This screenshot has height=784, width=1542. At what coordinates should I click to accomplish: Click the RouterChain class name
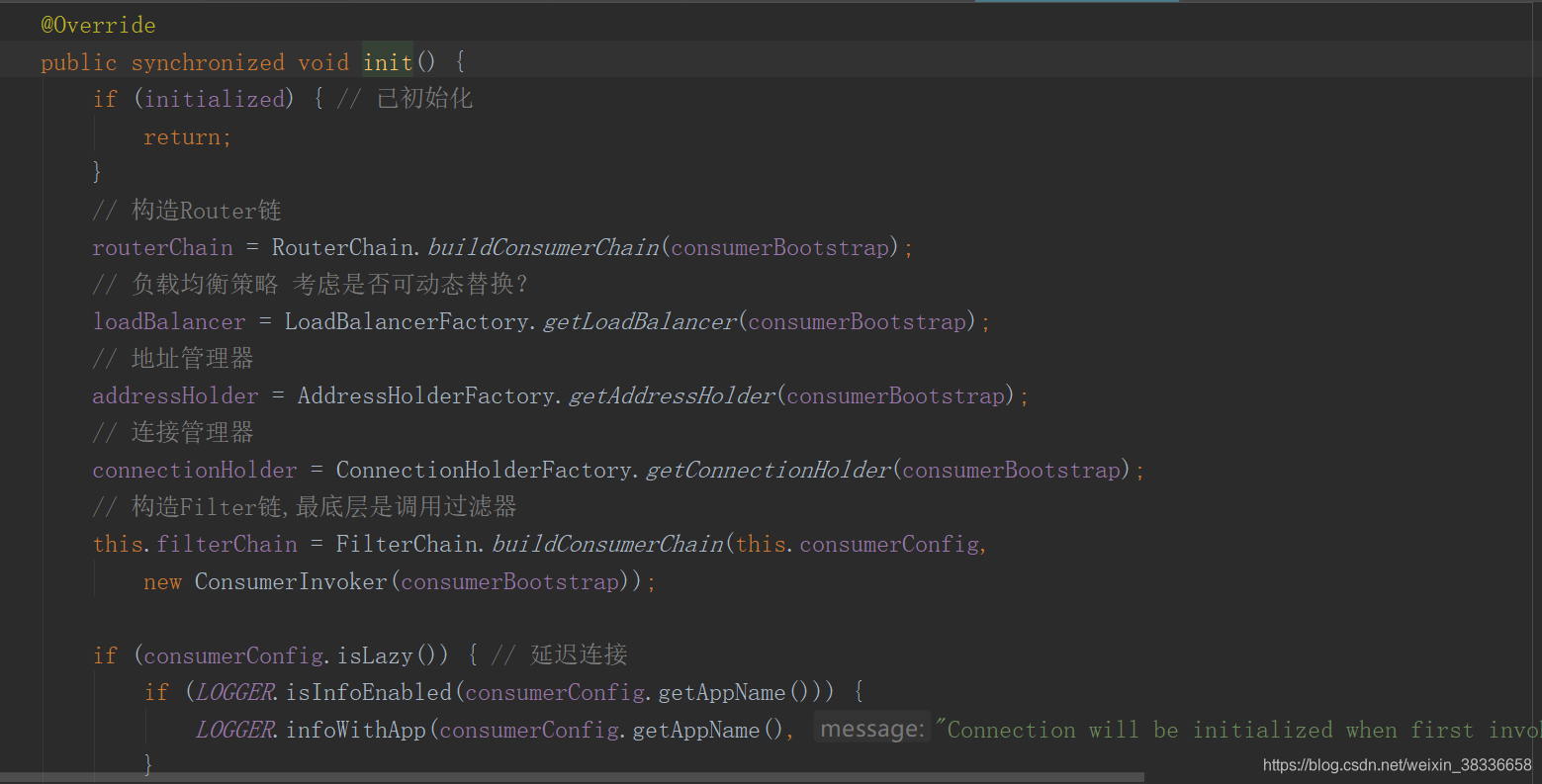(343, 247)
